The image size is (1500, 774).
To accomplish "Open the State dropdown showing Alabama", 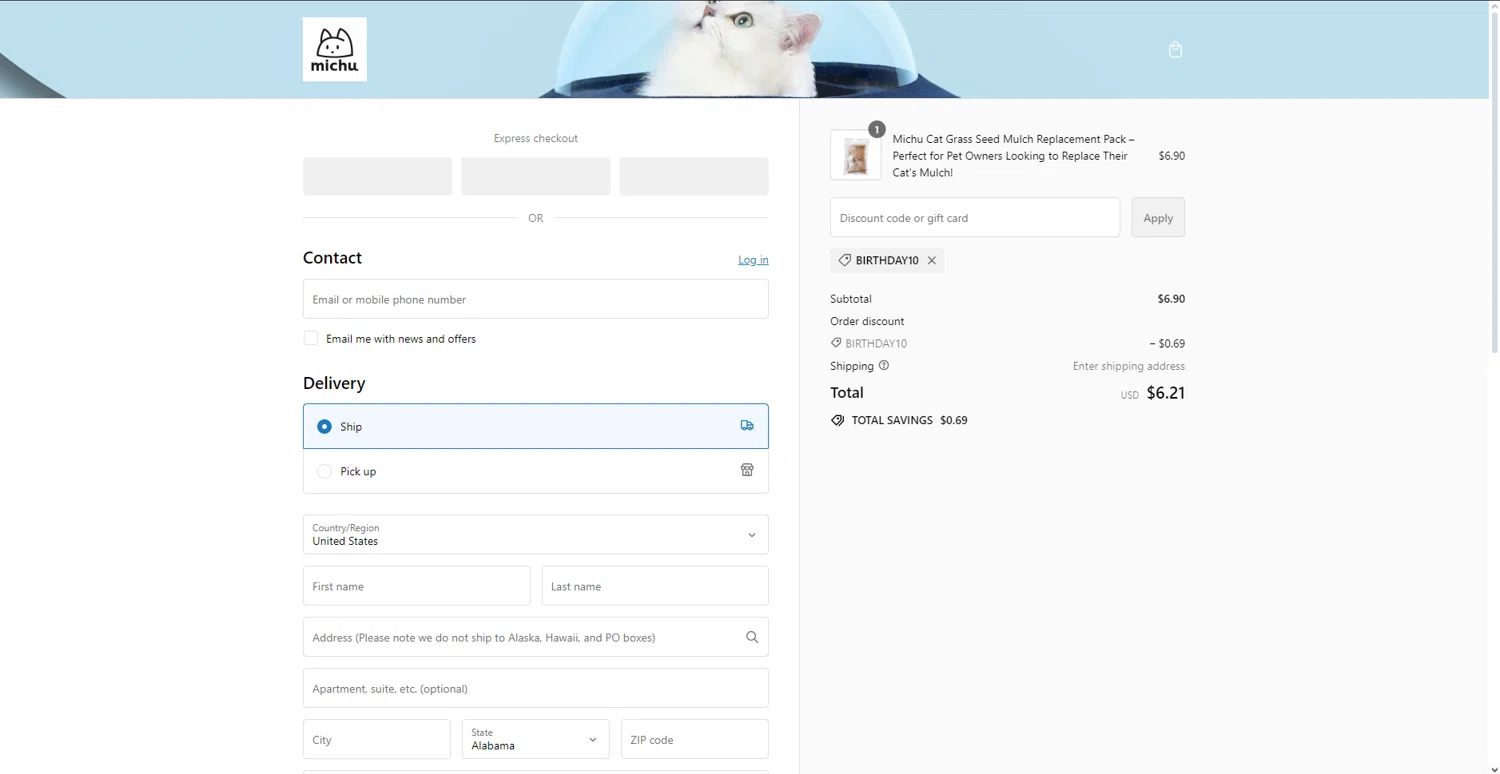I will coord(536,739).
